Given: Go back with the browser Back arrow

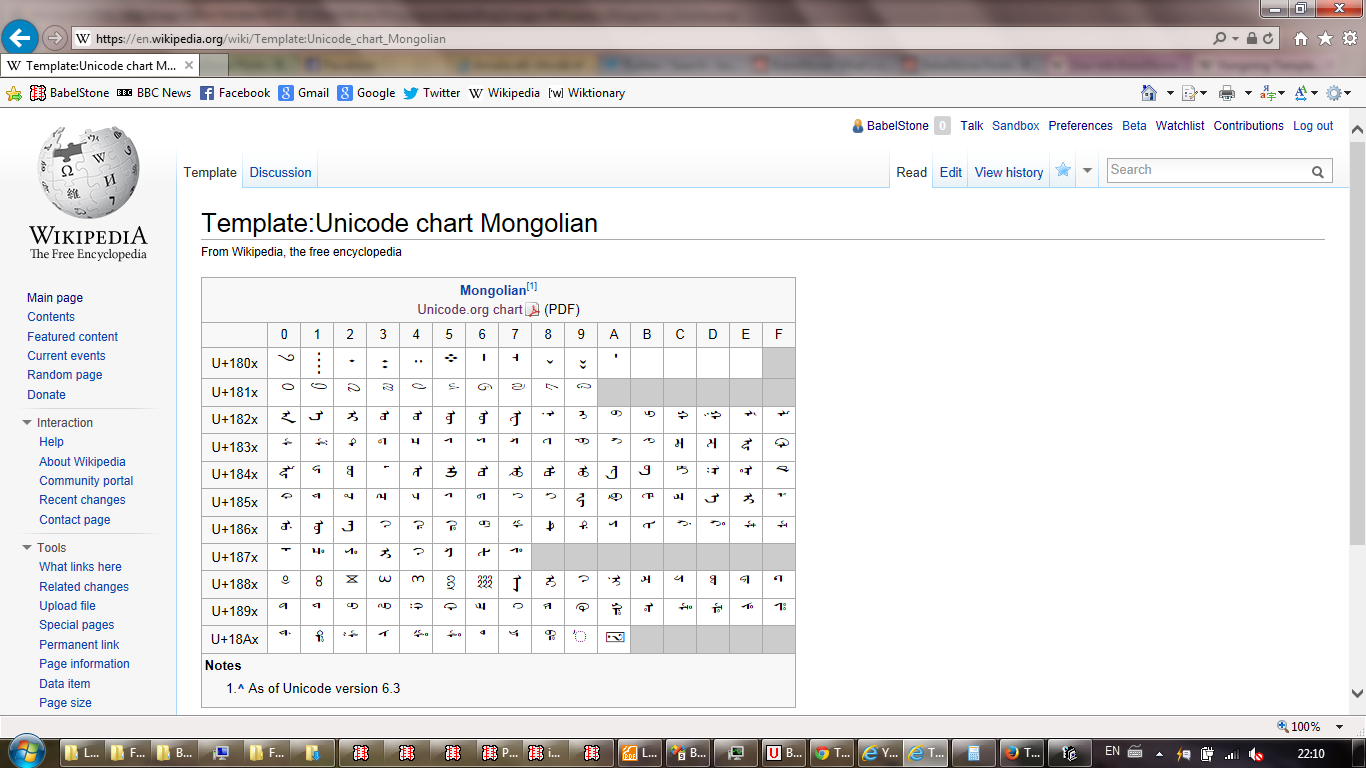Looking at the screenshot, I should [x=20, y=38].
